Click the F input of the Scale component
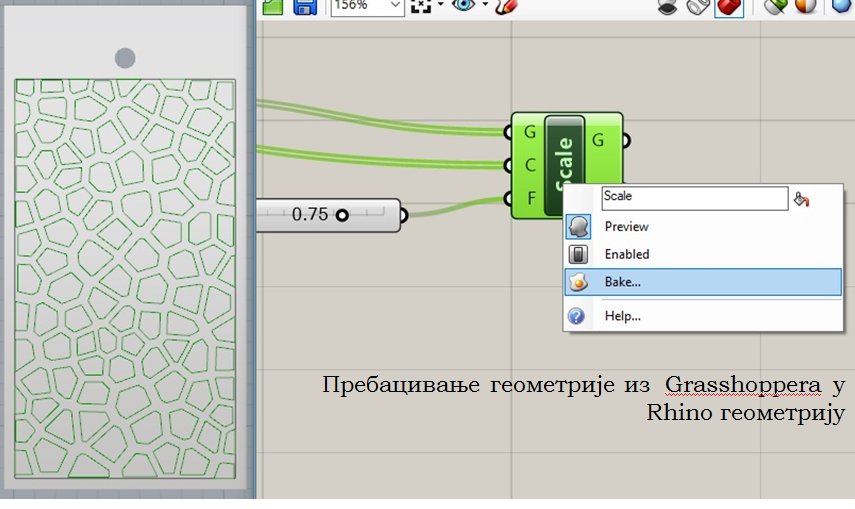The width and height of the screenshot is (855, 509). point(531,197)
